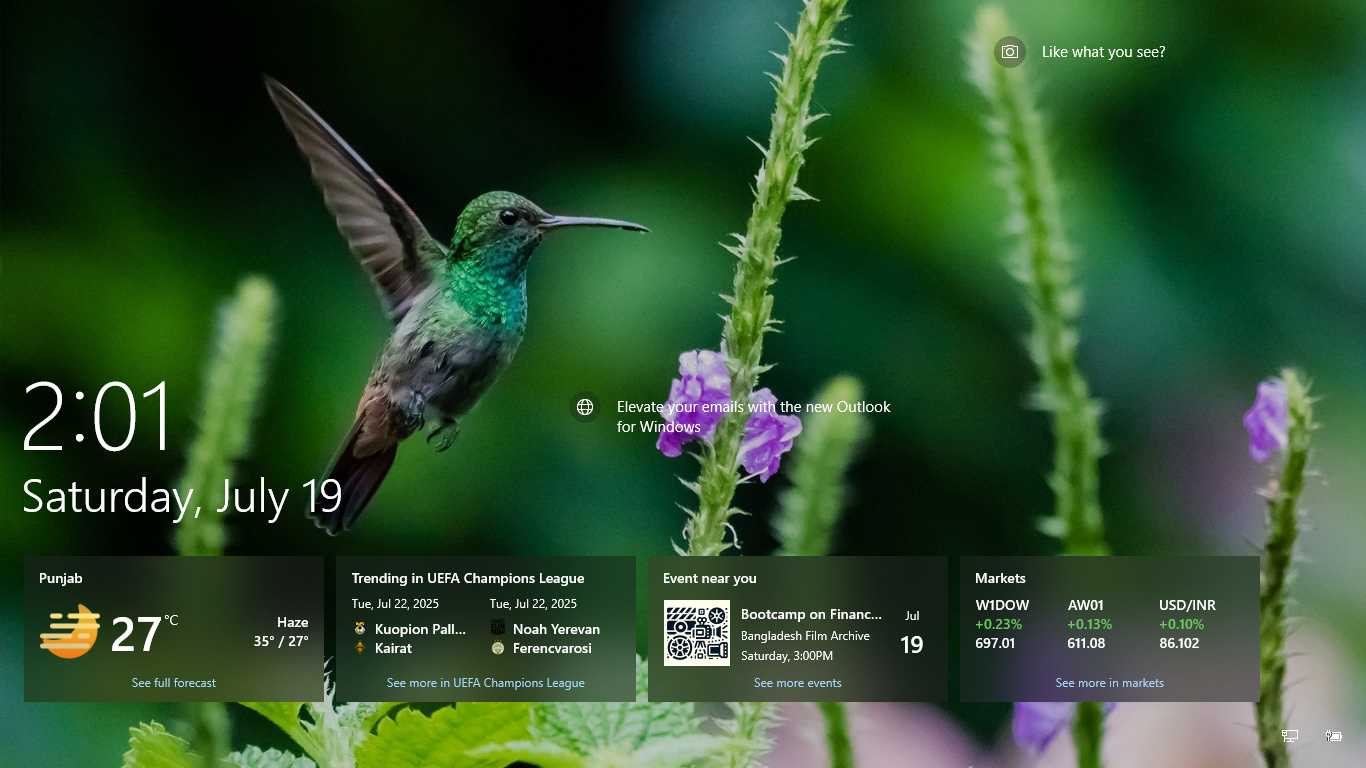Open 'See full forecast' link
This screenshot has height=768, width=1366.
[174, 683]
